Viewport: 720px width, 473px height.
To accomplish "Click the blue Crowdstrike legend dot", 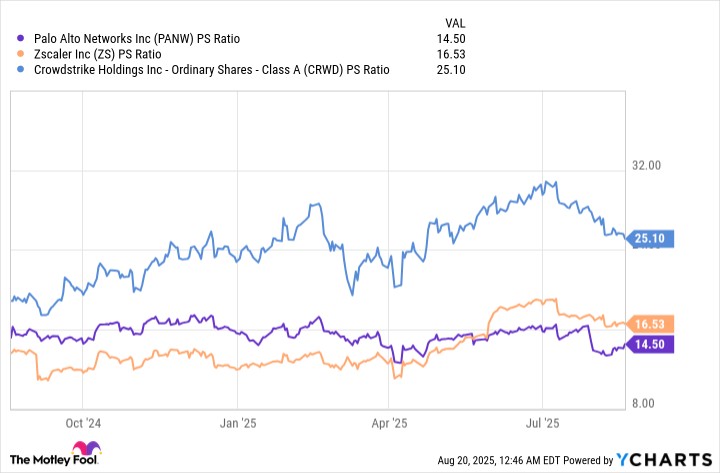I will (x=21, y=69).
